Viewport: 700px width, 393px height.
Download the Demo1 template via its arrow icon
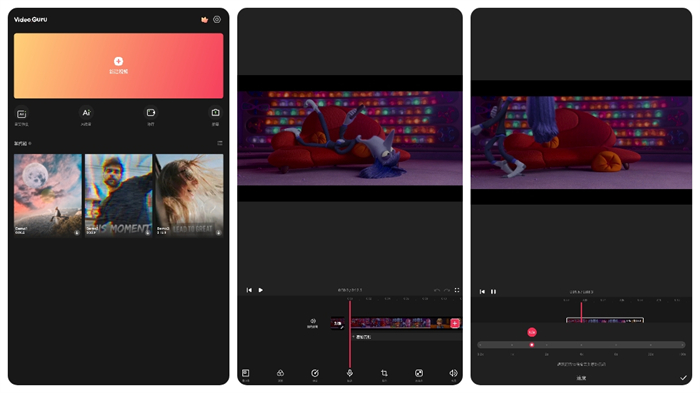tap(76, 232)
